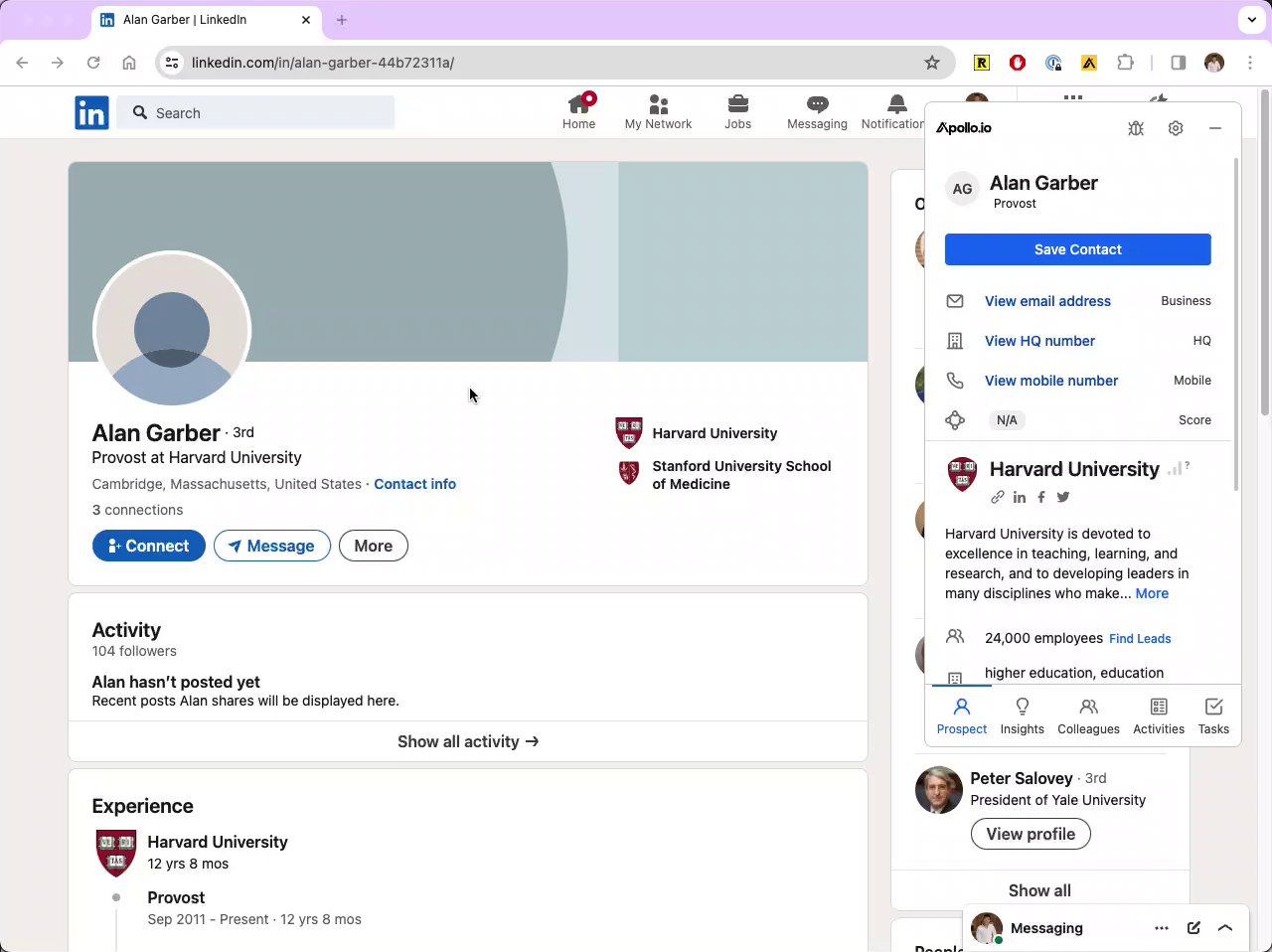Click the email envelope icon in Apollo
1272x952 pixels.
coord(955,301)
